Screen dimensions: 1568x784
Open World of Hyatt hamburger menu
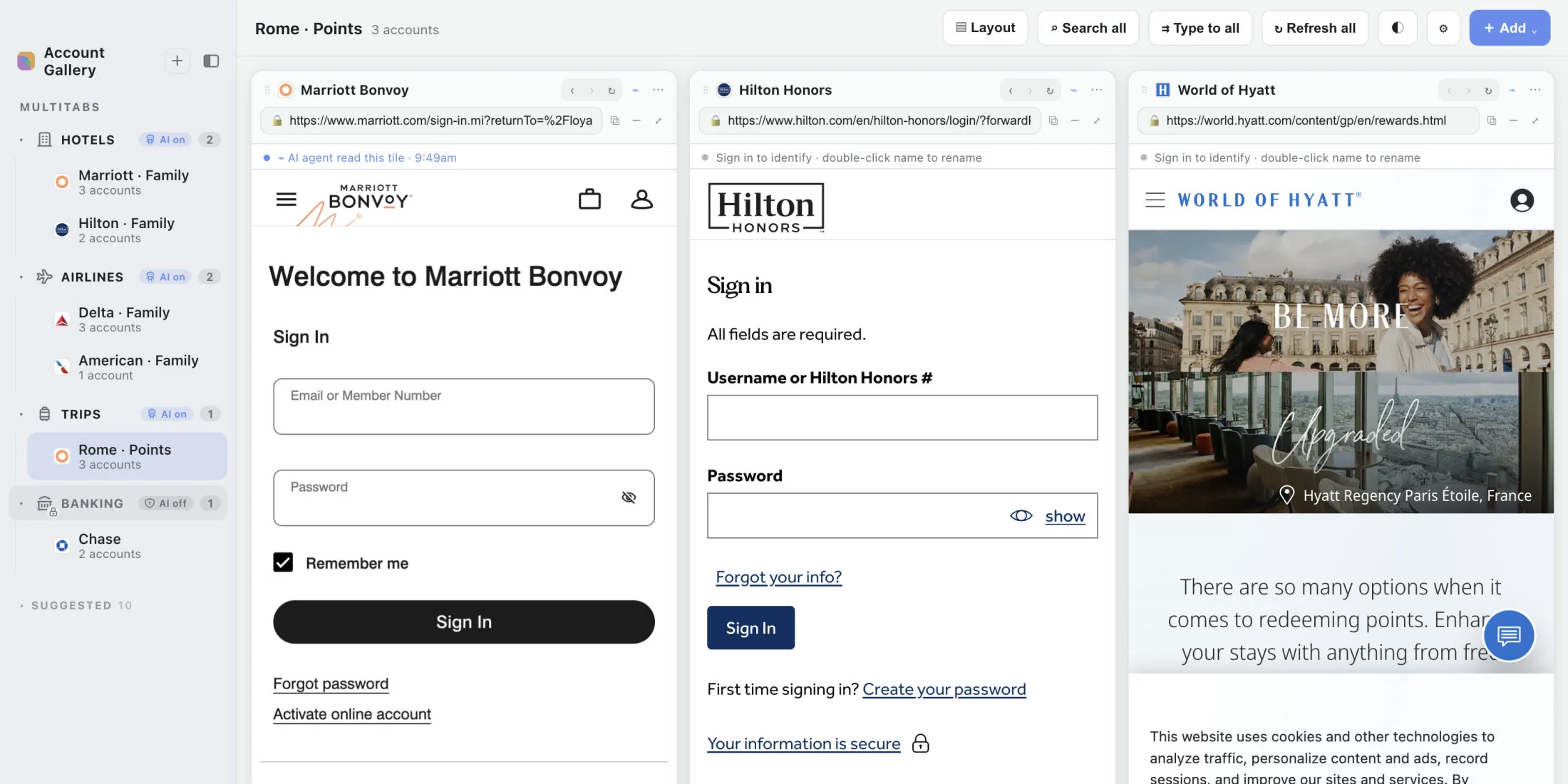[x=1155, y=200]
